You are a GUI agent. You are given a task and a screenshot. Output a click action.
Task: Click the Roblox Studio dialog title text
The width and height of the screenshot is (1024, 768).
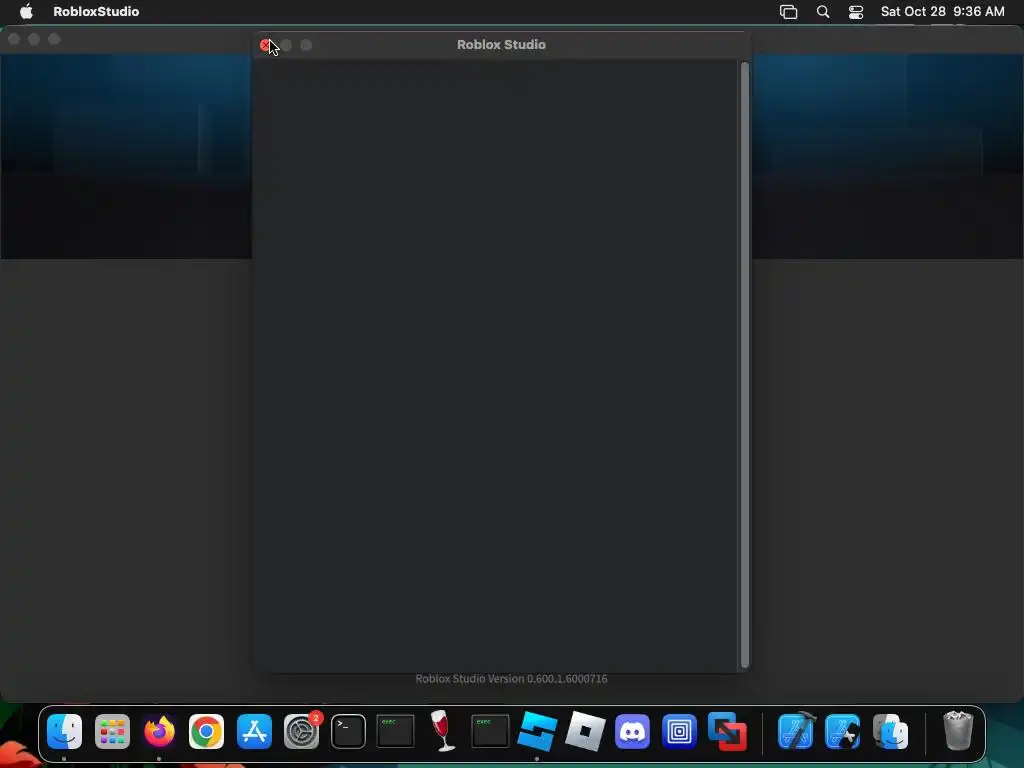(502, 44)
